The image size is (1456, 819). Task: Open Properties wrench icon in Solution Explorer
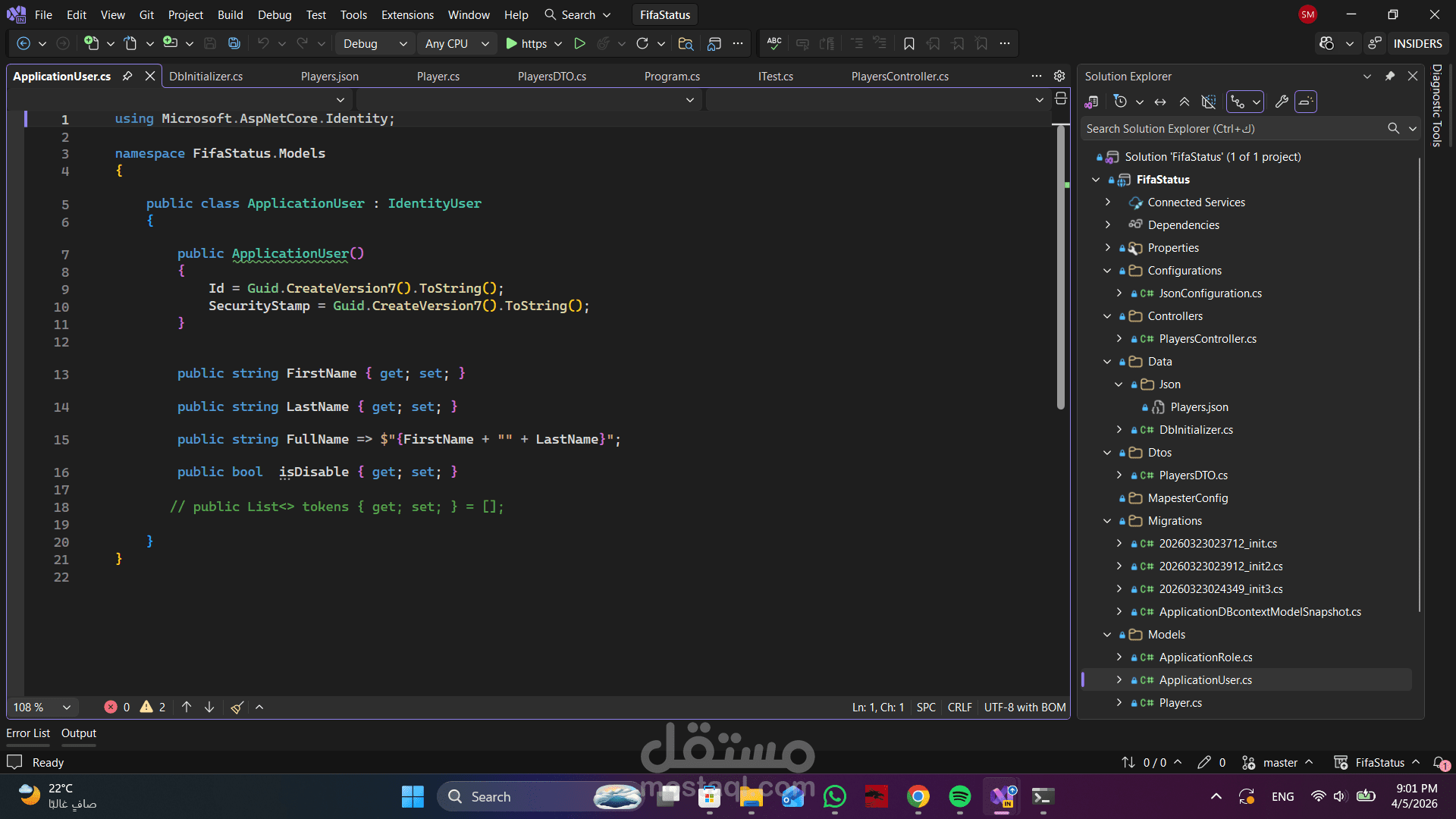(1282, 102)
